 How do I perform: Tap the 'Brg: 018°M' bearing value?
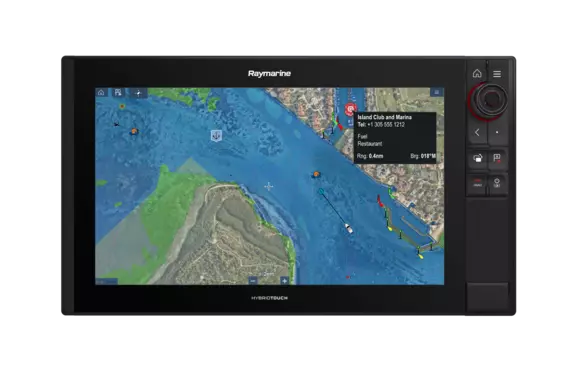tap(423, 156)
